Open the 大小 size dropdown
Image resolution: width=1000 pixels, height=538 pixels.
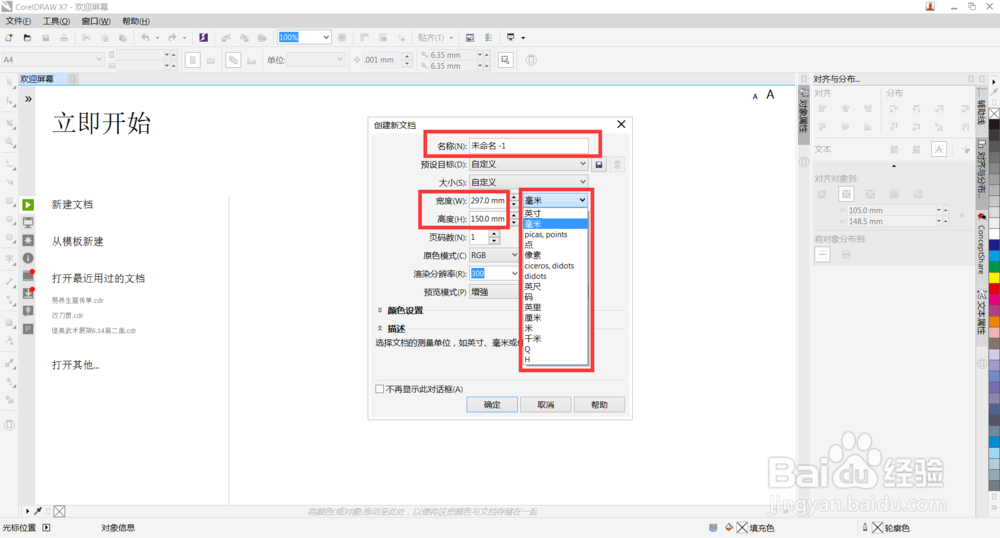(x=528, y=182)
